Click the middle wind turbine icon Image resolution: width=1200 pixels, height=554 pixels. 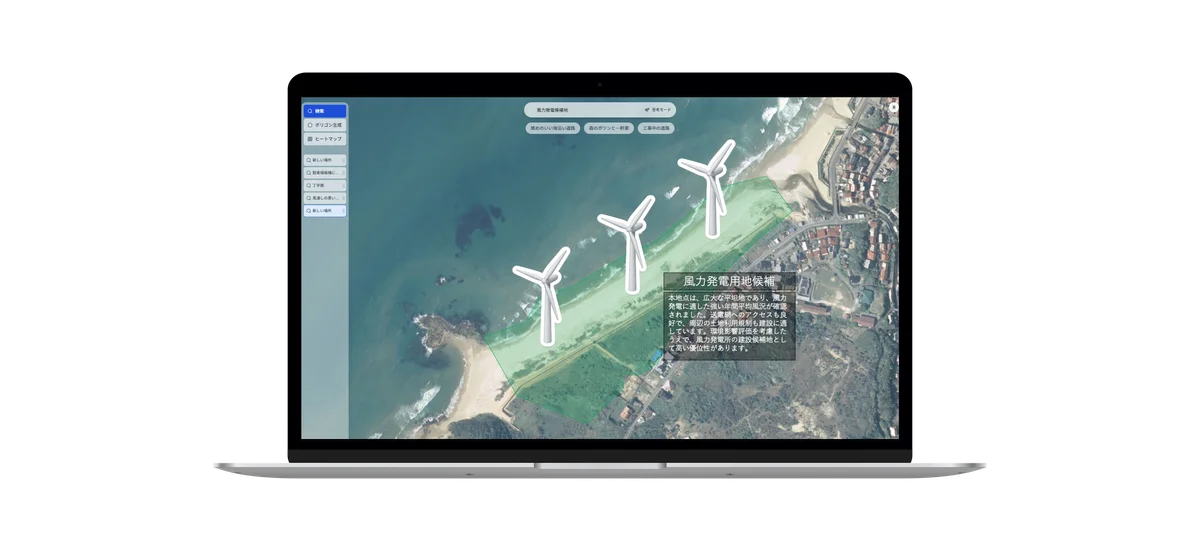(630, 242)
